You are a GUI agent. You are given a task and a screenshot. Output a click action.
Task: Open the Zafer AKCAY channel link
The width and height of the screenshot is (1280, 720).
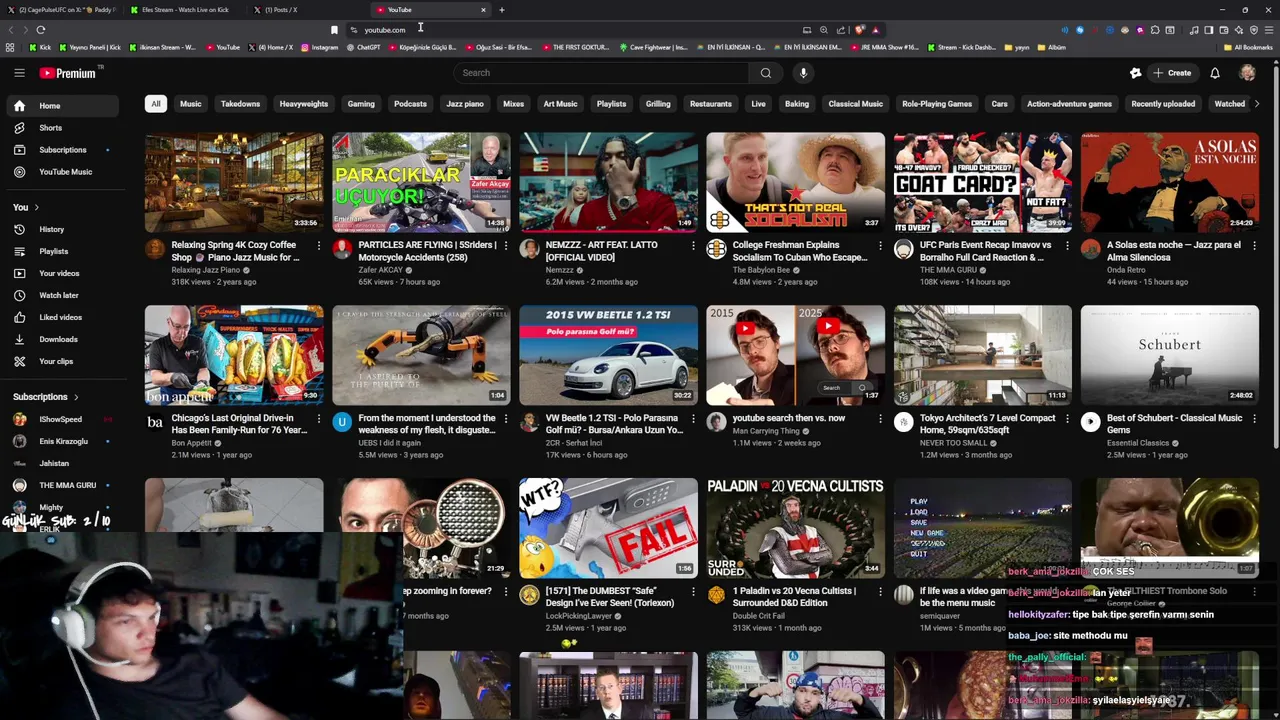pyautogui.click(x=380, y=270)
